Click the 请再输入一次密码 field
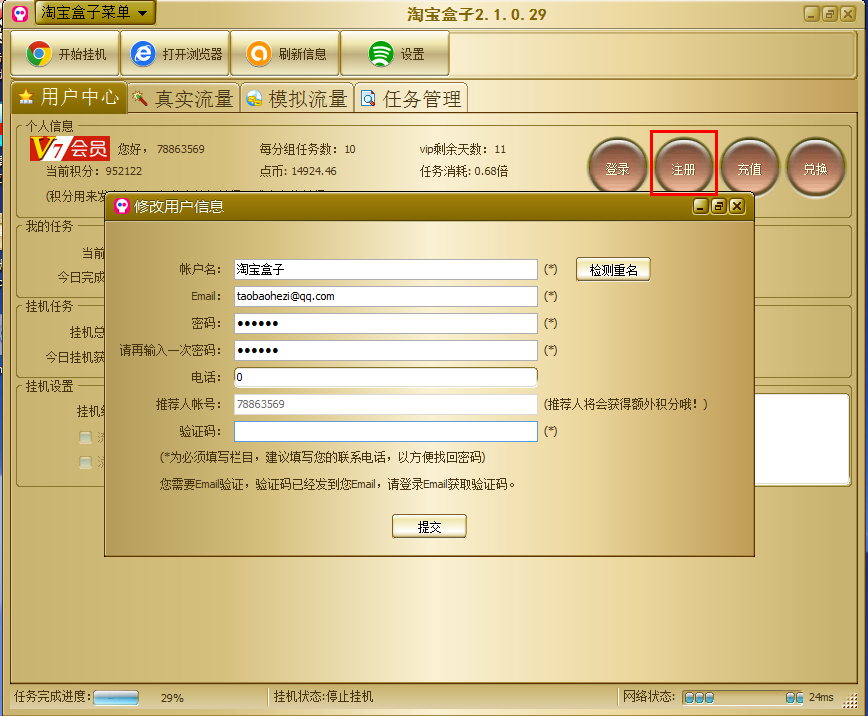Screen dimensions: 868x716 pyautogui.click(x=385, y=351)
